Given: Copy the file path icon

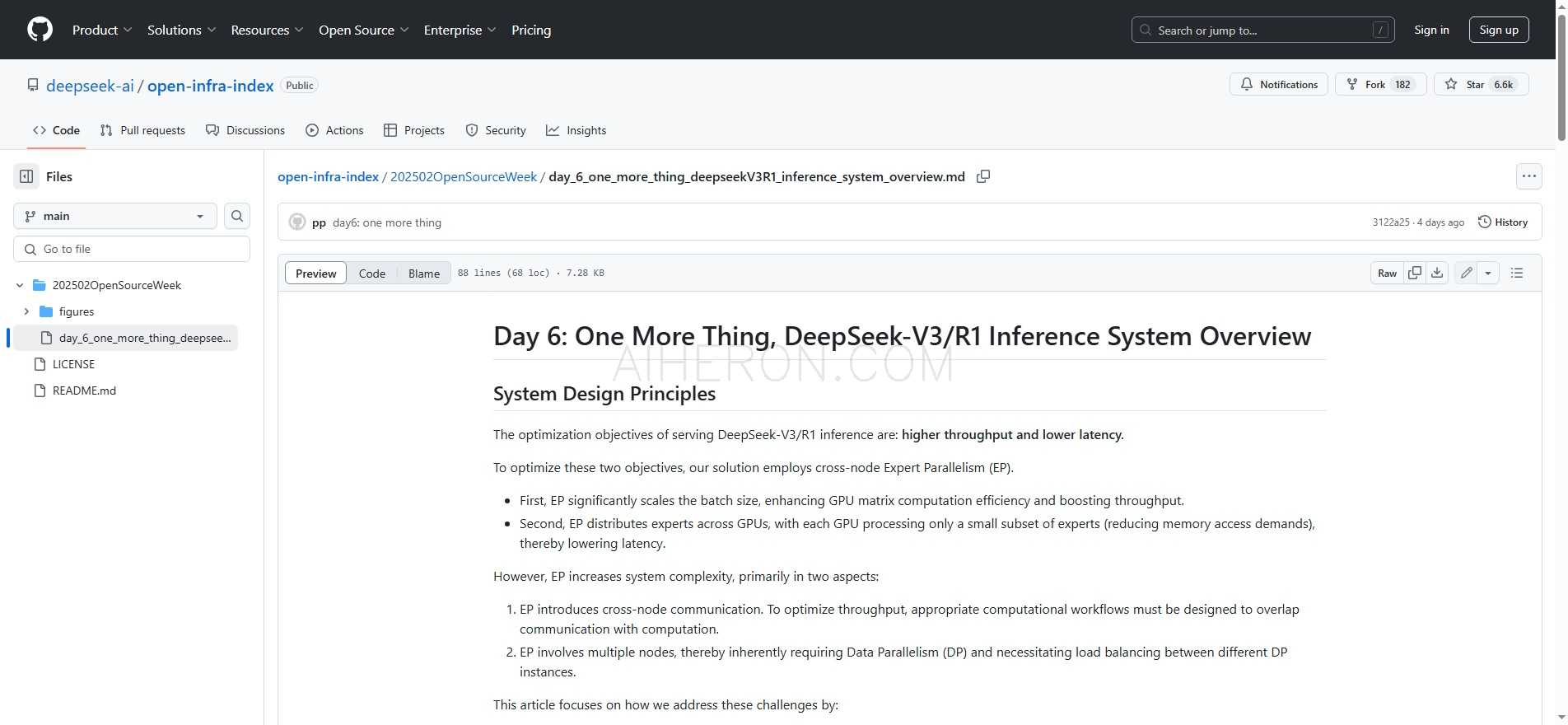Looking at the screenshot, I should [x=983, y=176].
